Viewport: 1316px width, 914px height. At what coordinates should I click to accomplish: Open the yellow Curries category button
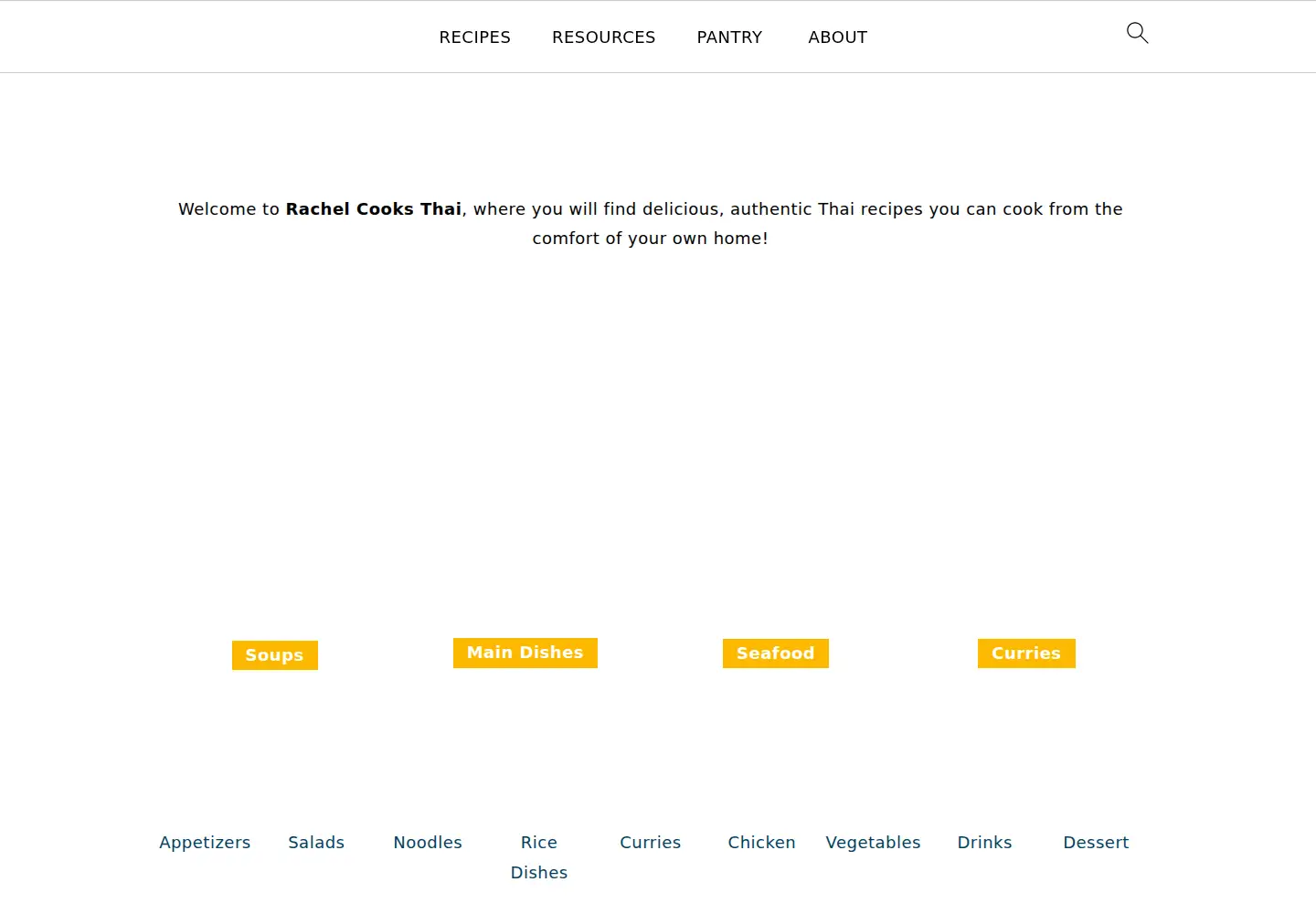click(x=1026, y=654)
